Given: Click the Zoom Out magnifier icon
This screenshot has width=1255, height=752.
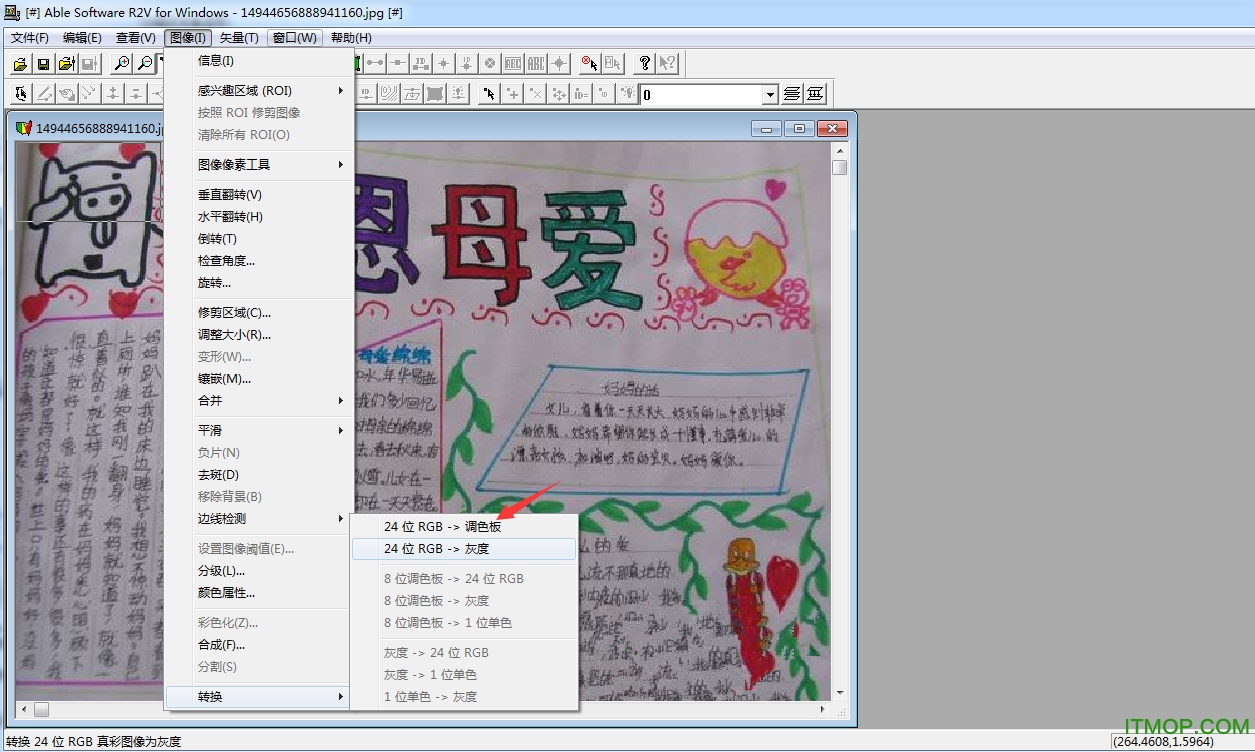Looking at the screenshot, I should pyautogui.click(x=145, y=64).
